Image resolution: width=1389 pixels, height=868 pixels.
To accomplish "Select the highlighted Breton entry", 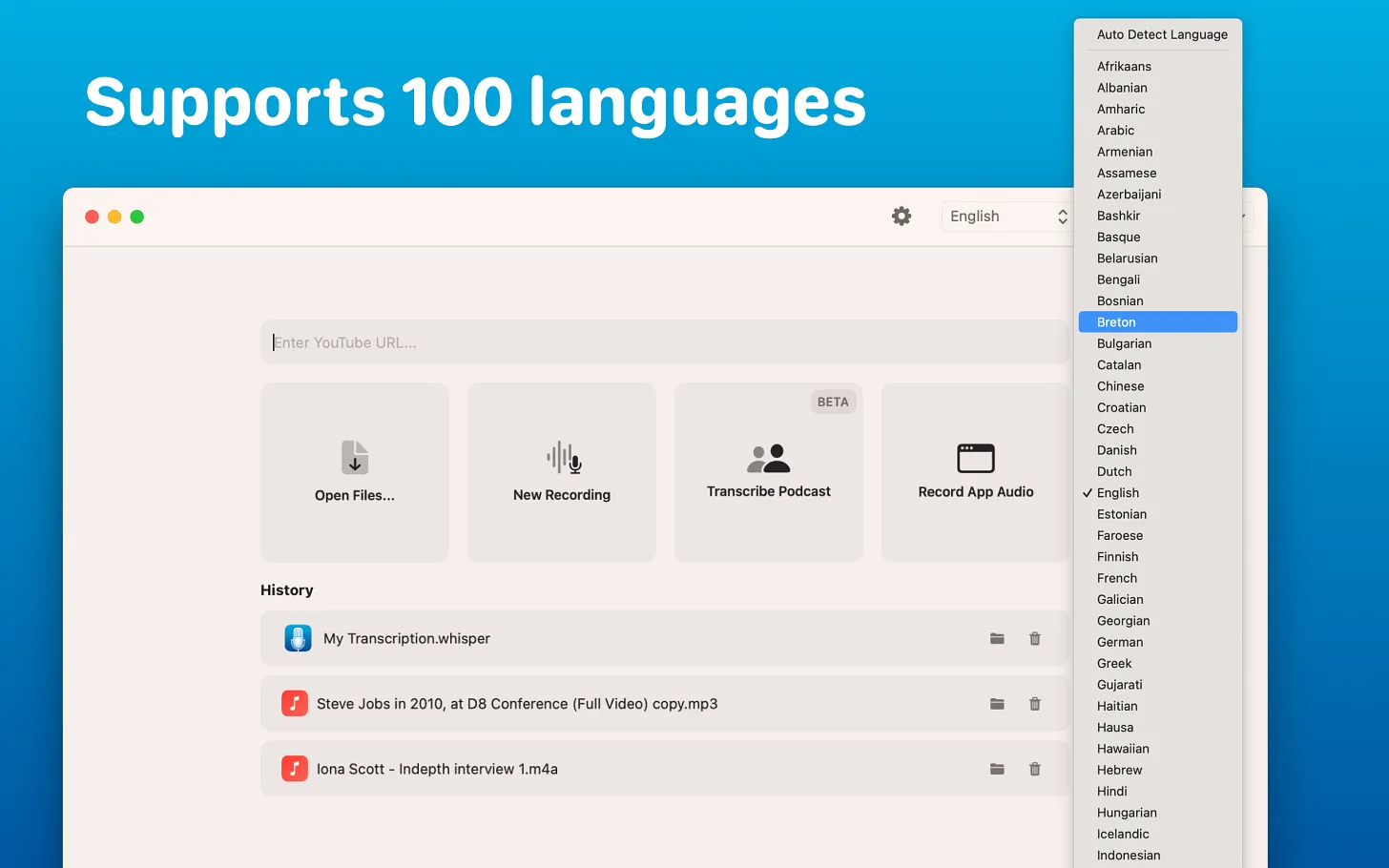I will pyautogui.click(x=1158, y=322).
